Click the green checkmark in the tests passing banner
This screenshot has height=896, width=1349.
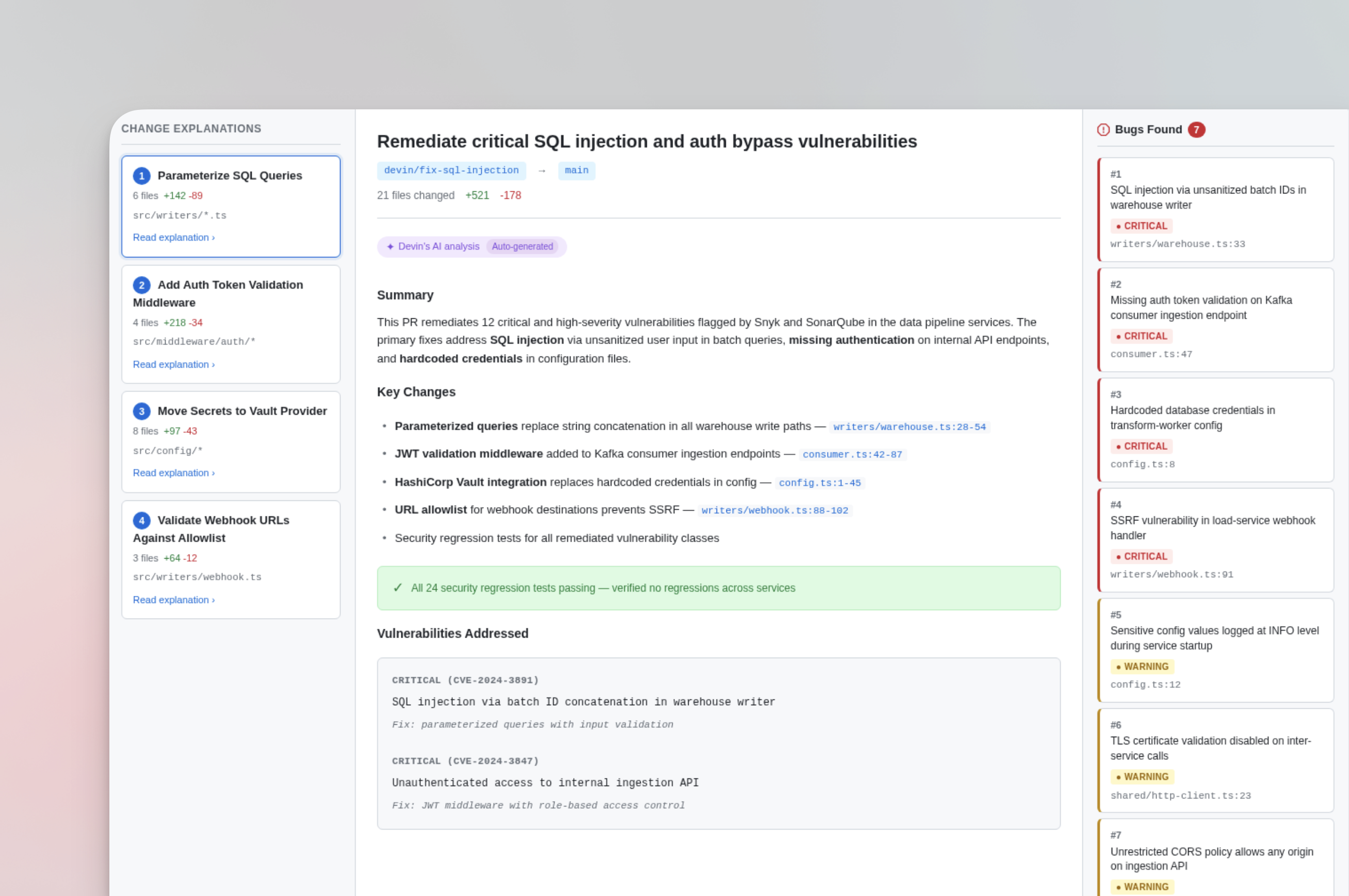tap(398, 588)
